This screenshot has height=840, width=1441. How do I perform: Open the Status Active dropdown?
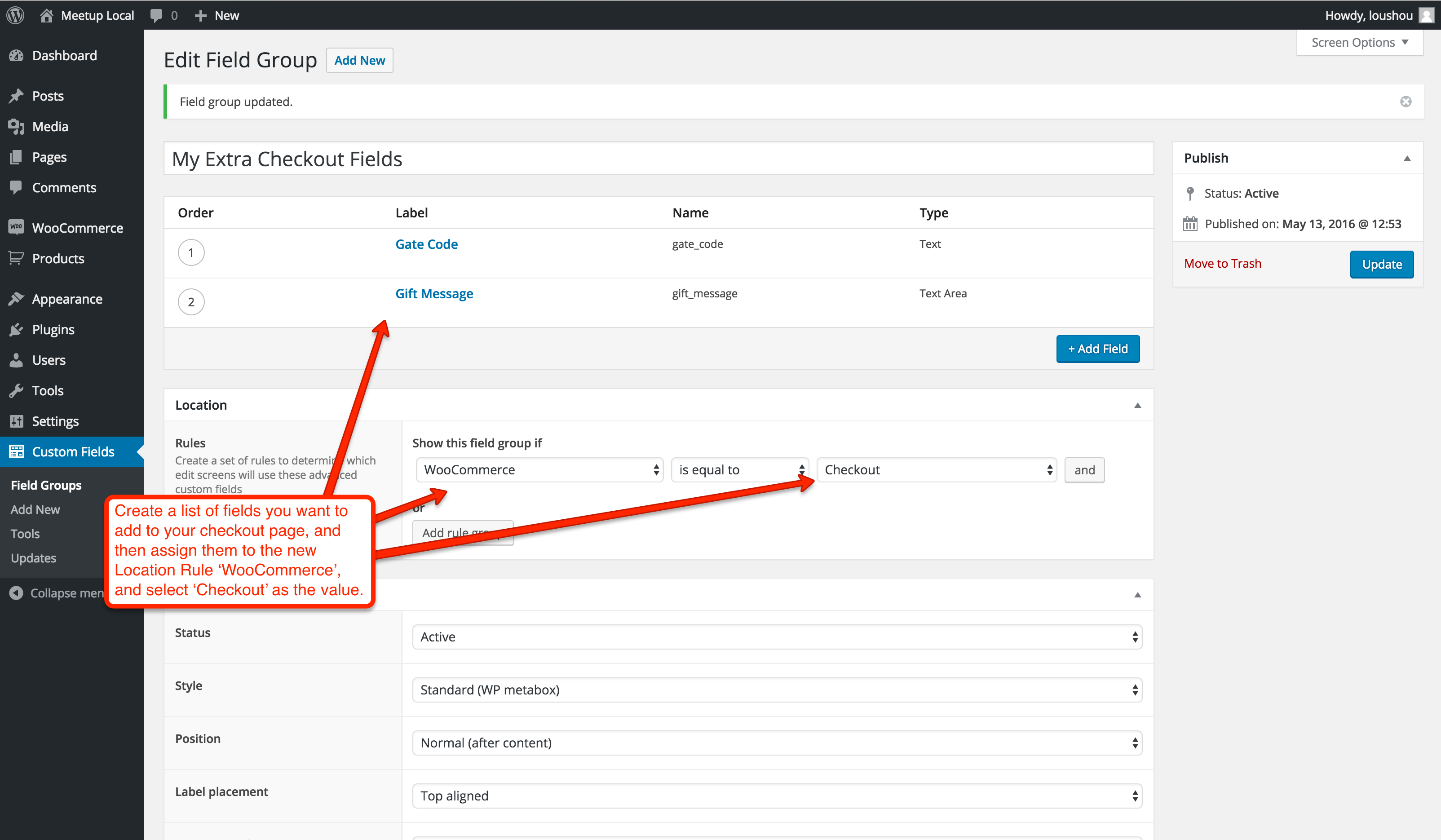click(x=777, y=637)
